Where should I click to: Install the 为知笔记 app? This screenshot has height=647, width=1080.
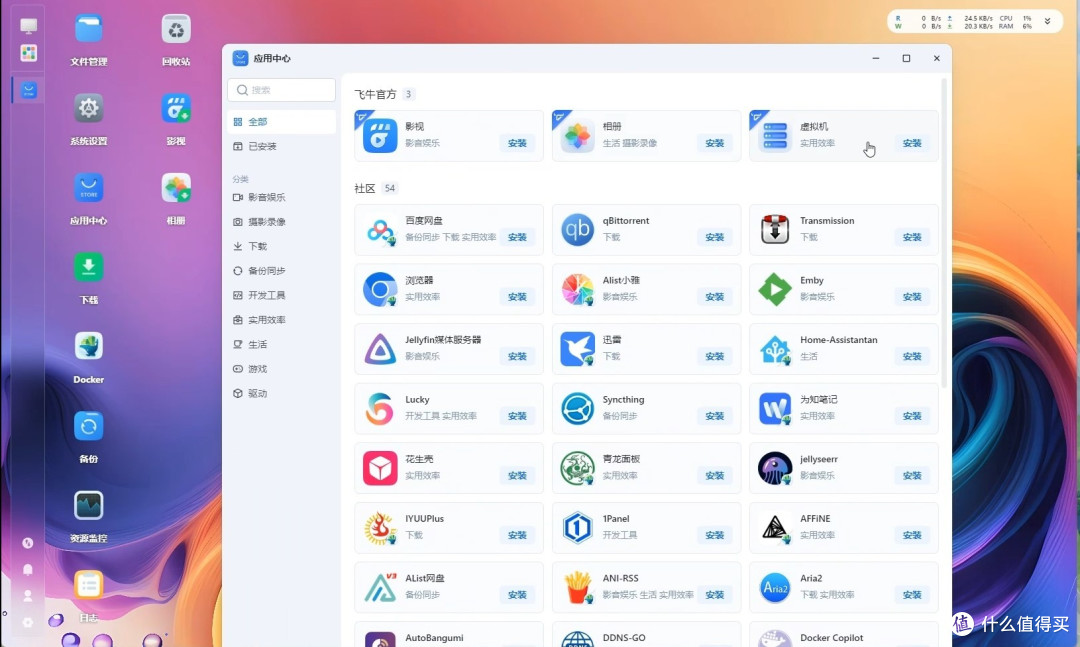(912, 416)
